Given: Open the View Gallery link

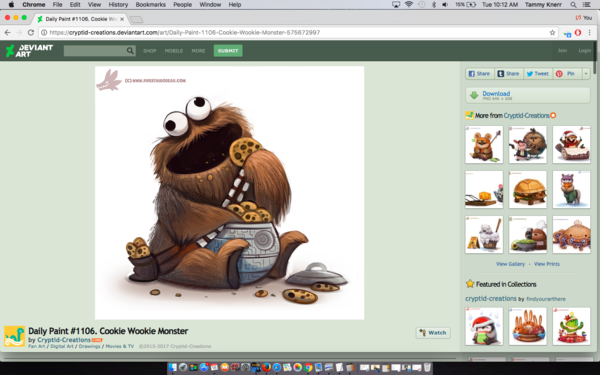Looking at the screenshot, I should [x=510, y=264].
